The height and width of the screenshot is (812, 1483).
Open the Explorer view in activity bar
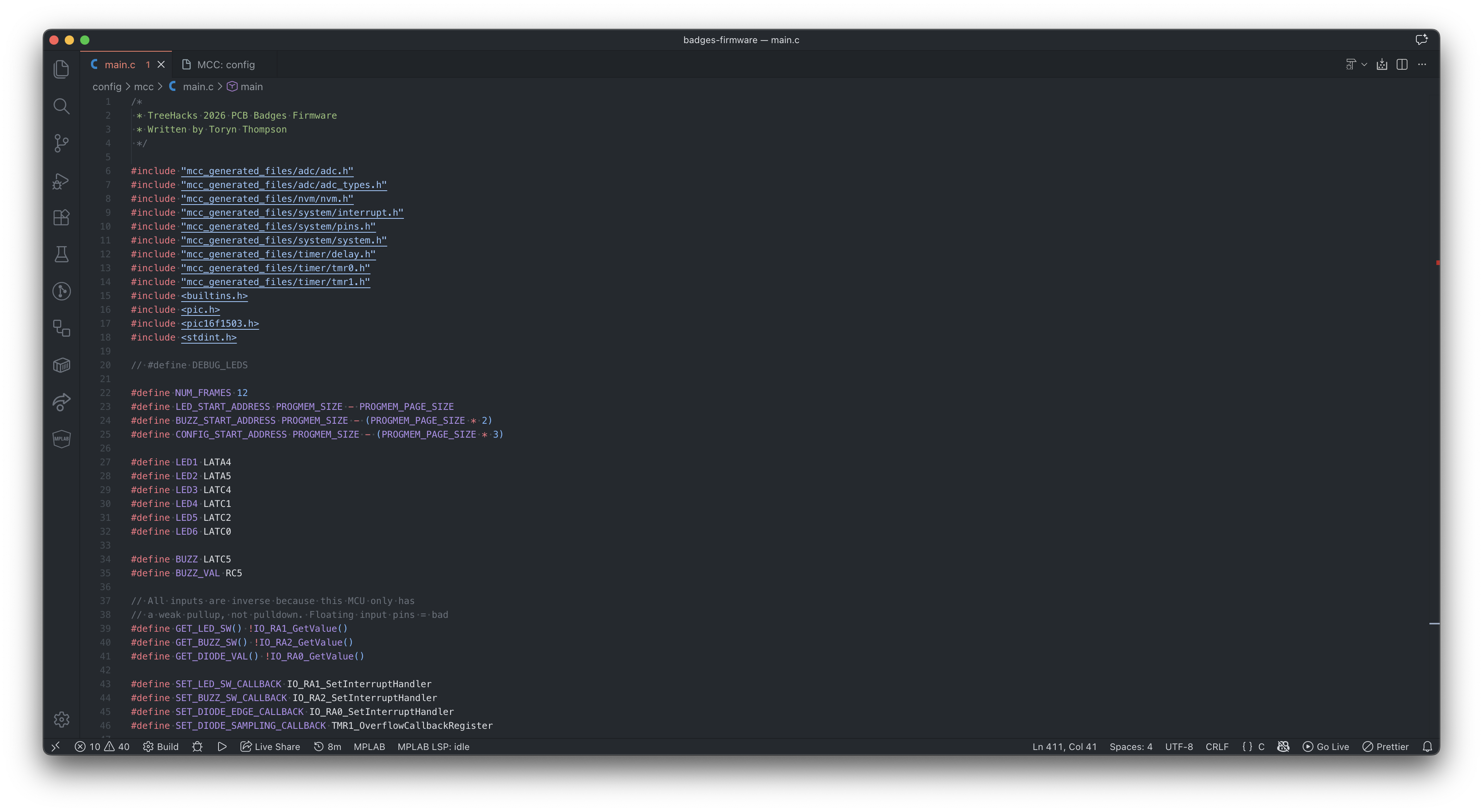[x=61, y=69]
